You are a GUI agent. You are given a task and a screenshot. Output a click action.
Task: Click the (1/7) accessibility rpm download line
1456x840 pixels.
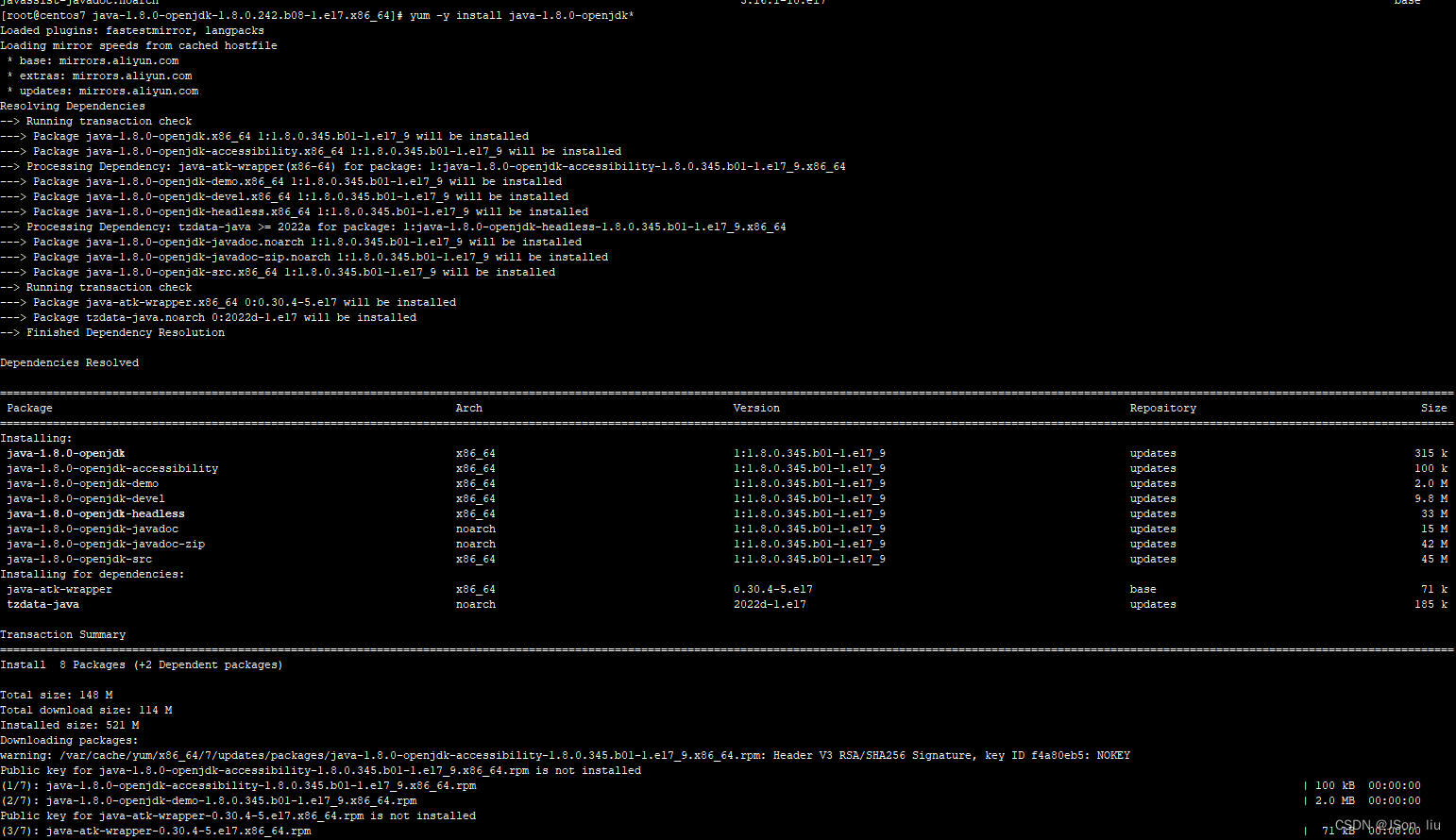pos(238,786)
